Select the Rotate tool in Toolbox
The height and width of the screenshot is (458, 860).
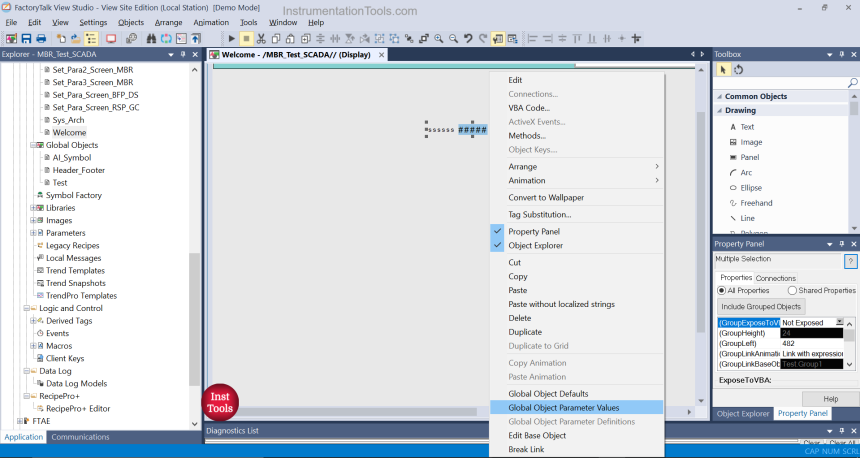pyautogui.click(x=738, y=70)
